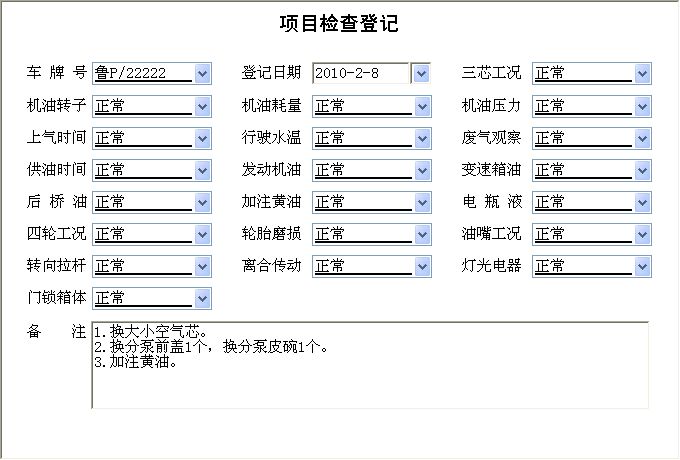Screen dimensions: 680x460
Task: Open the 机油压力 dropdown arrow
Action: pos(643,106)
